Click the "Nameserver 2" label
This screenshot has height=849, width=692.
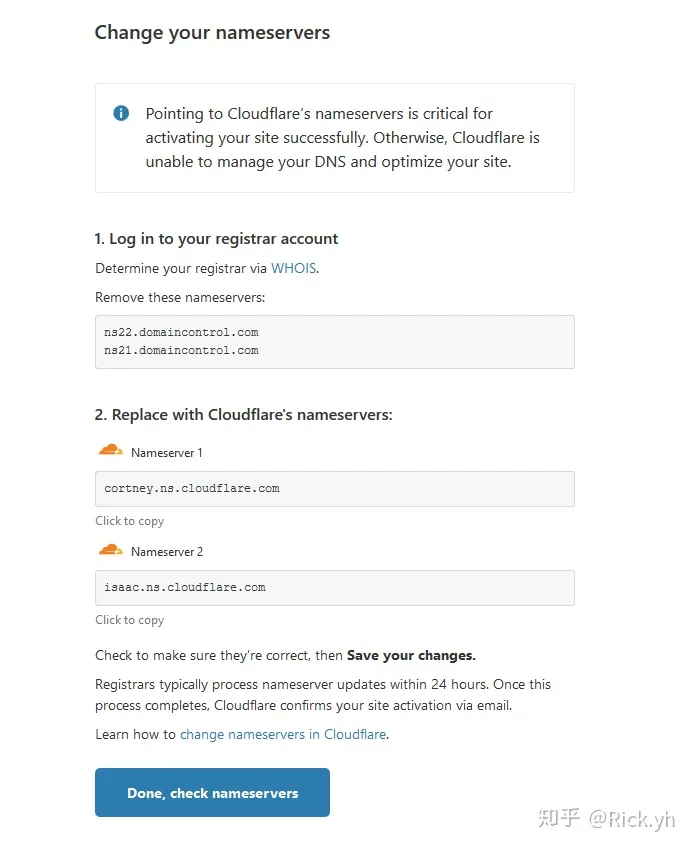[166, 552]
